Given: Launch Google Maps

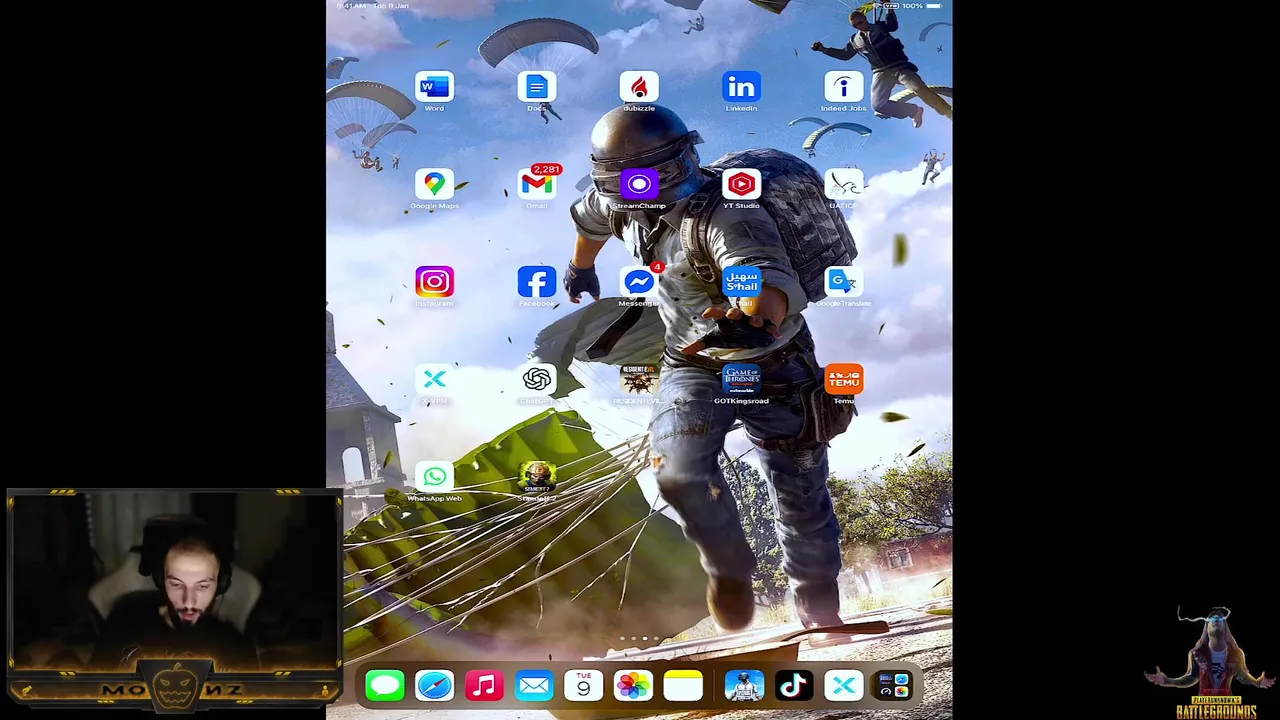Looking at the screenshot, I should (434, 184).
